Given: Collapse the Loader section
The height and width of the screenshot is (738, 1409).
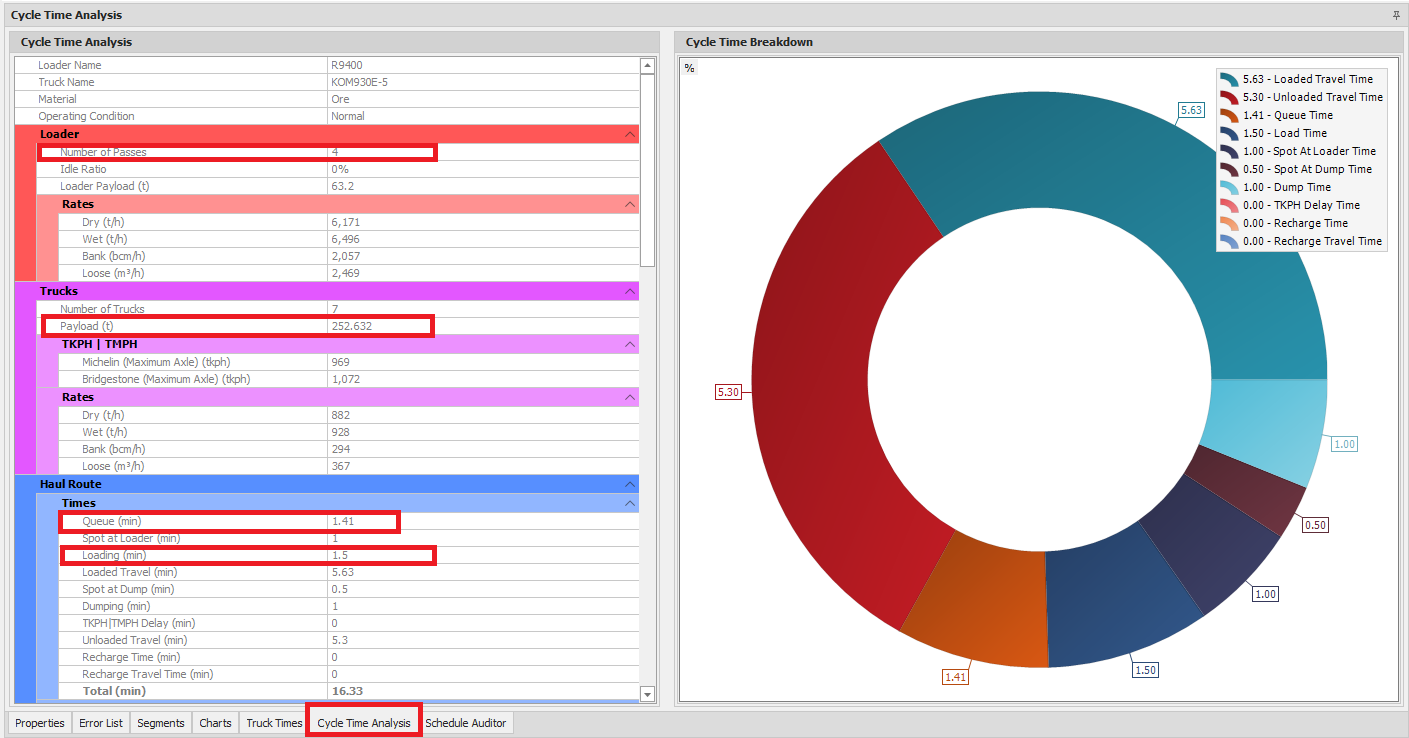Looking at the screenshot, I should [x=630, y=134].
